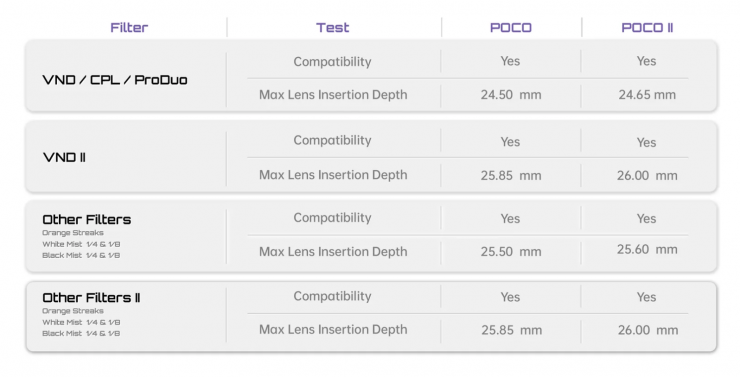Click VND II's 25.85 mm POCO value

click(511, 176)
